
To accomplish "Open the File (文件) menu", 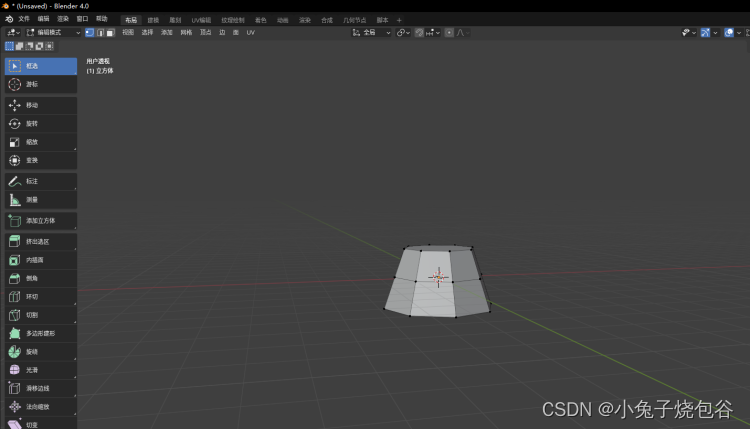I will point(24,19).
